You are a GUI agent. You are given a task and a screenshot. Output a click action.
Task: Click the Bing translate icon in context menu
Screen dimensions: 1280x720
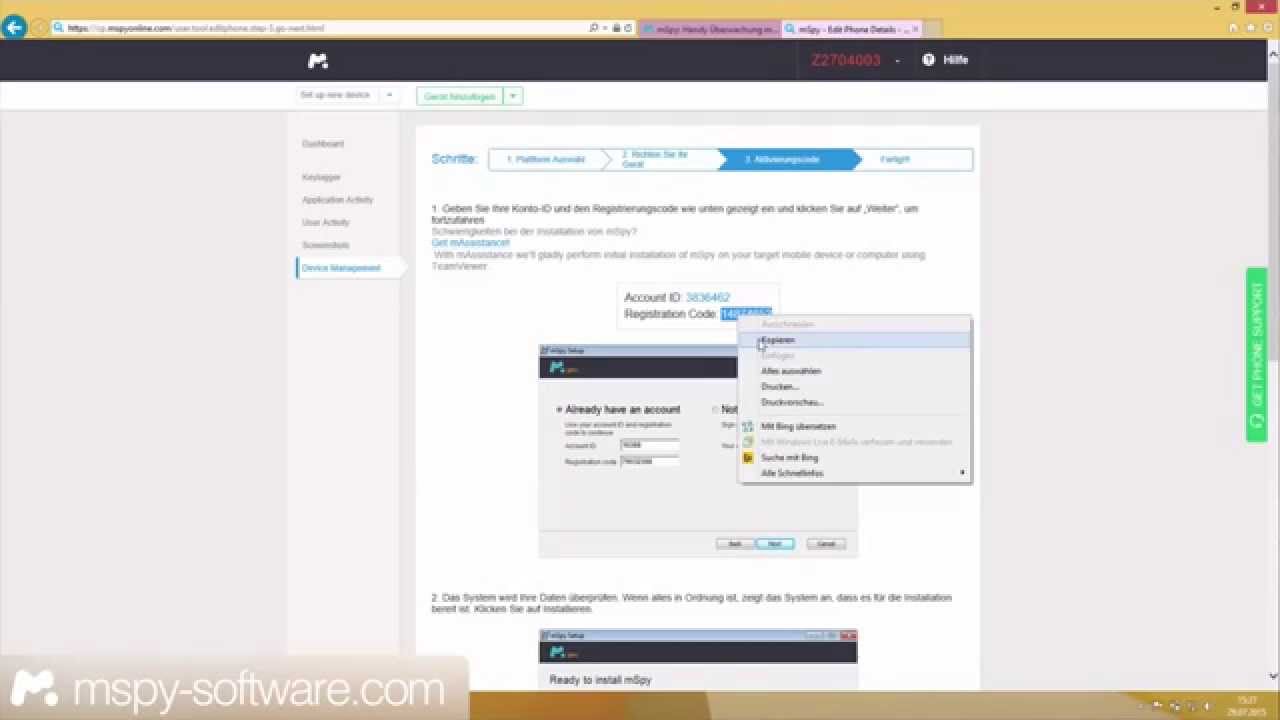tap(748, 426)
